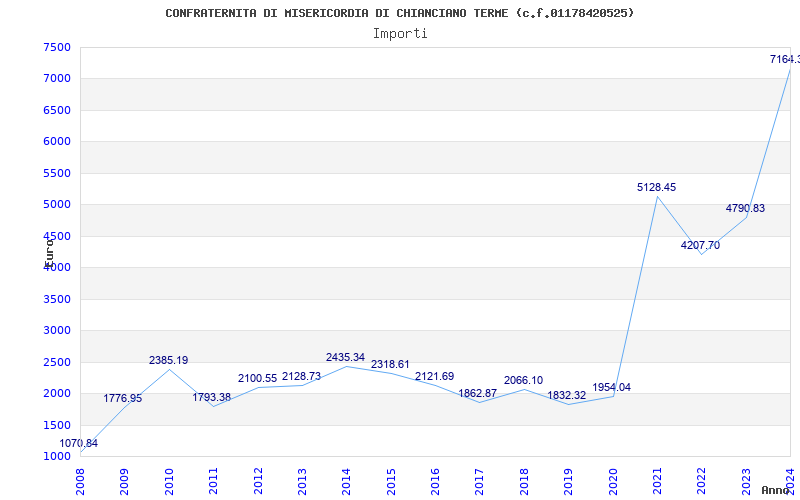Click the Euro y-axis title
800x500 pixels.
point(49,252)
